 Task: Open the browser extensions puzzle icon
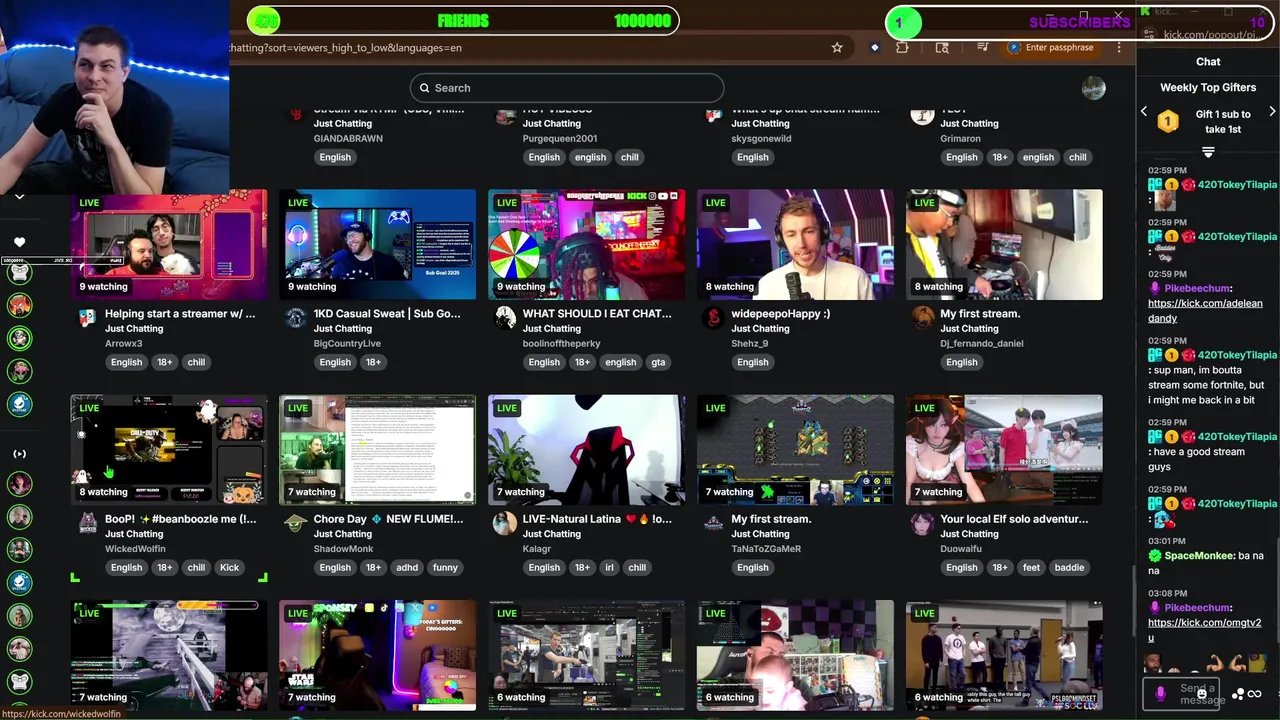tap(903, 47)
